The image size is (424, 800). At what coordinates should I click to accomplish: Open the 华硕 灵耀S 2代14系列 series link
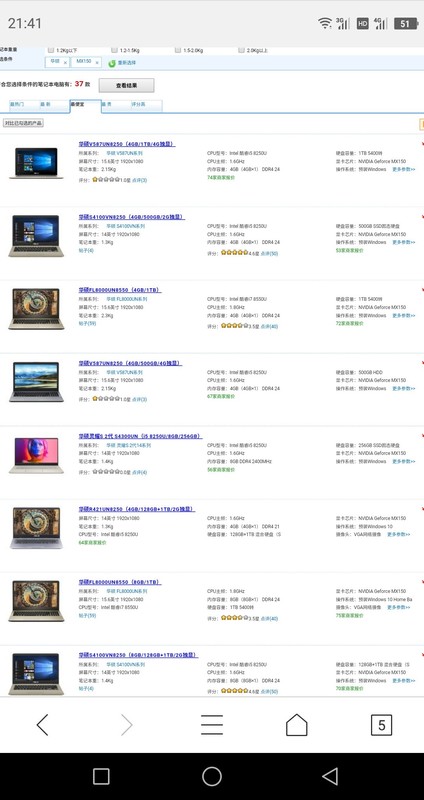pyautogui.click(x=129, y=445)
